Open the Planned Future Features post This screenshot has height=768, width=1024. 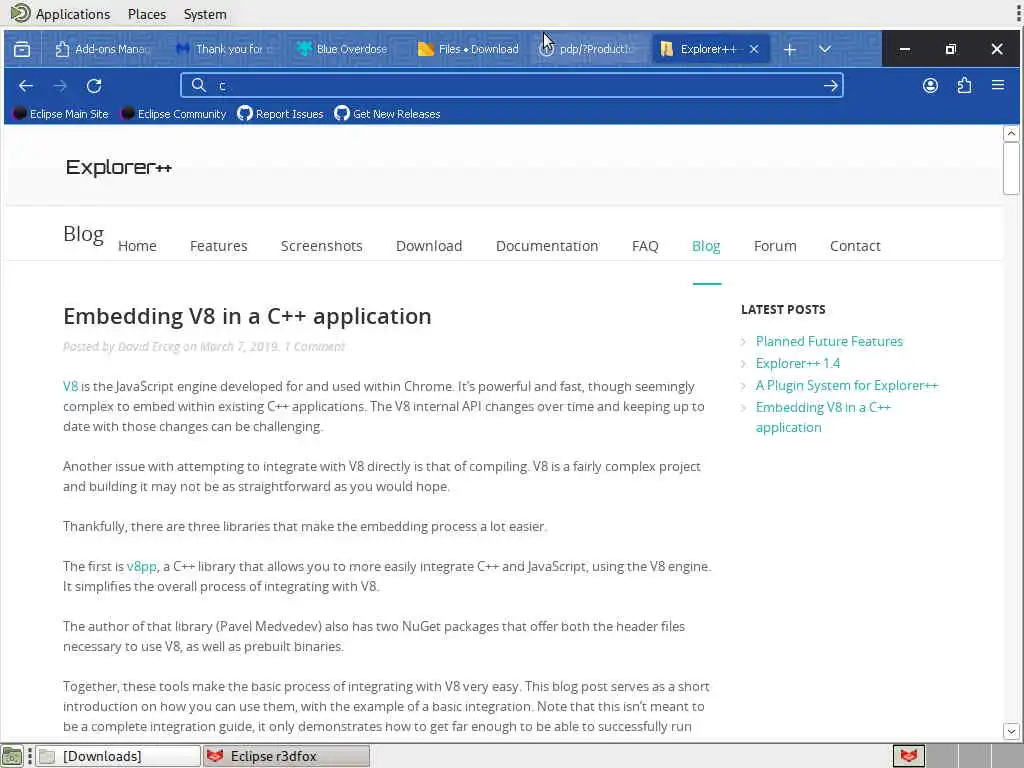(x=829, y=342)
